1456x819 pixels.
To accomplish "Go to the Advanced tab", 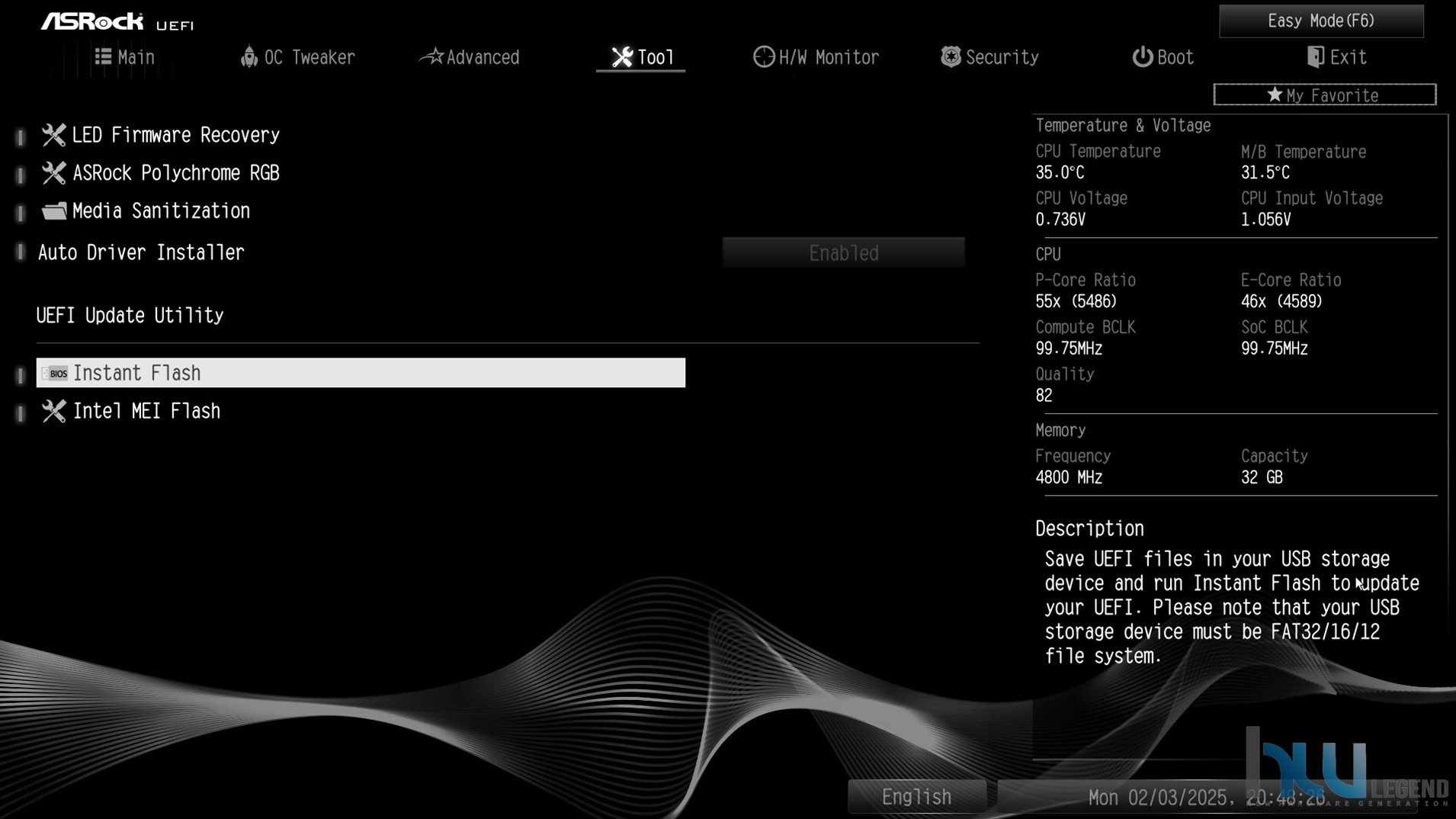I will coord(470,57).
